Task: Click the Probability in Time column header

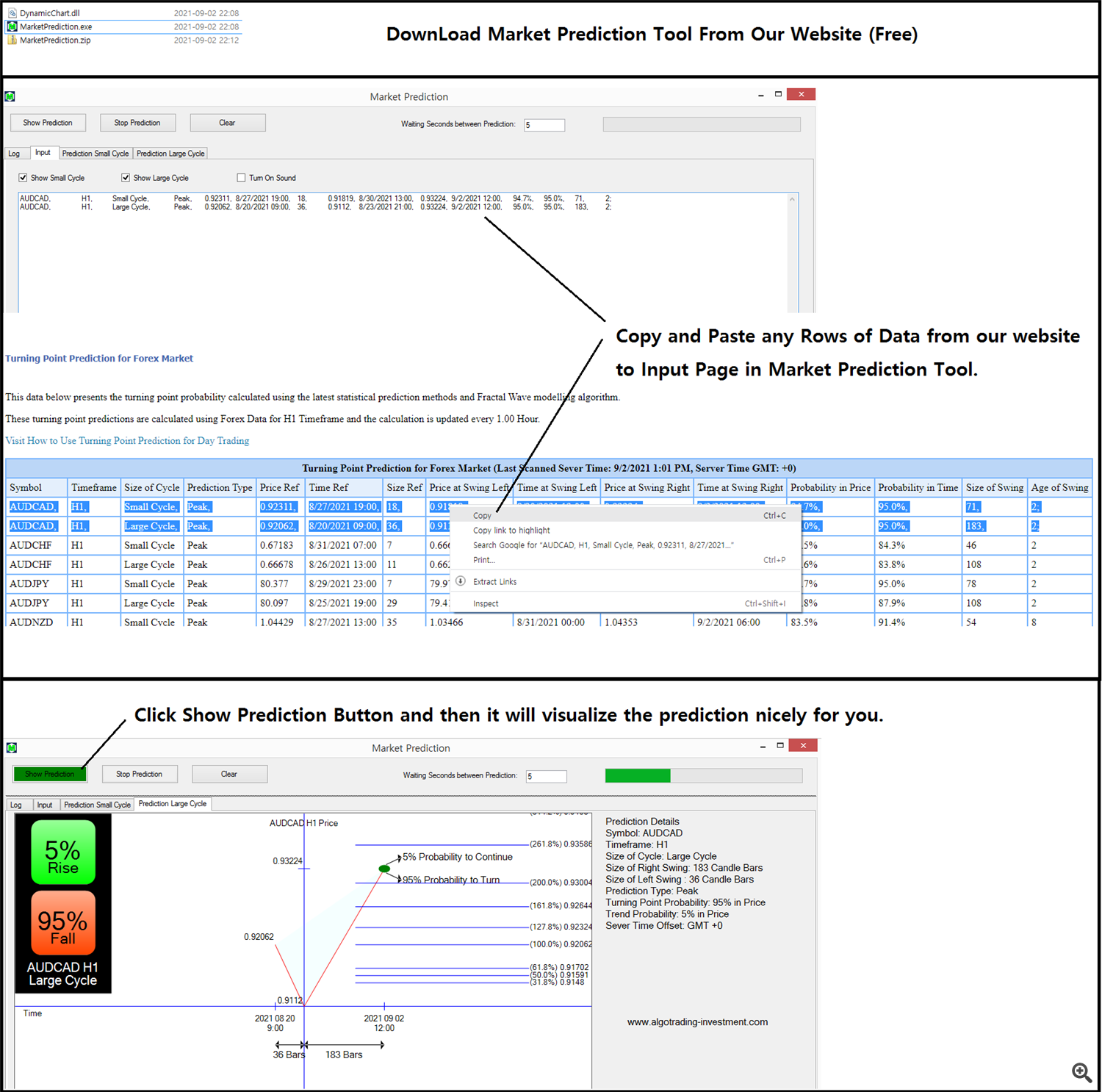Action: pyautogui.click(x=918, y=487)
